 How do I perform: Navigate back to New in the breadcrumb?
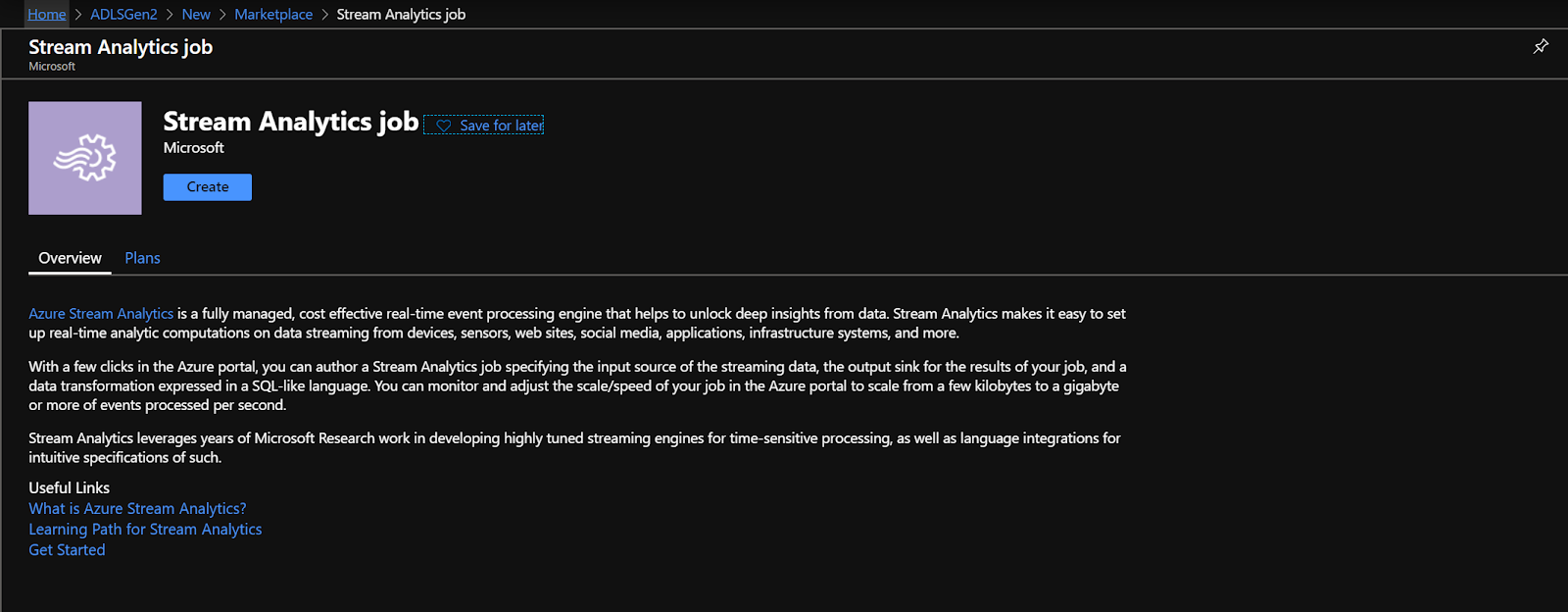click(x=196, y=15)
